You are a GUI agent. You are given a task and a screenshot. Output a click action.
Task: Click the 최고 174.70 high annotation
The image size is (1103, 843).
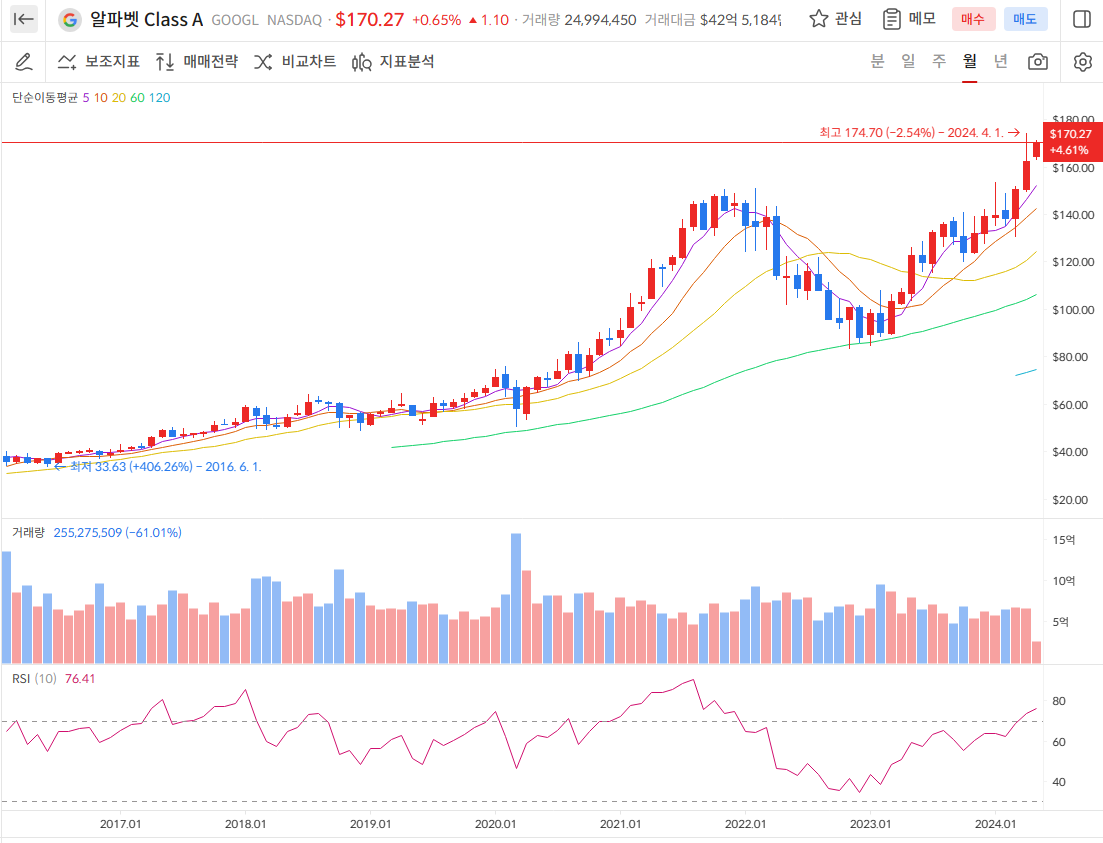point(920,132)
